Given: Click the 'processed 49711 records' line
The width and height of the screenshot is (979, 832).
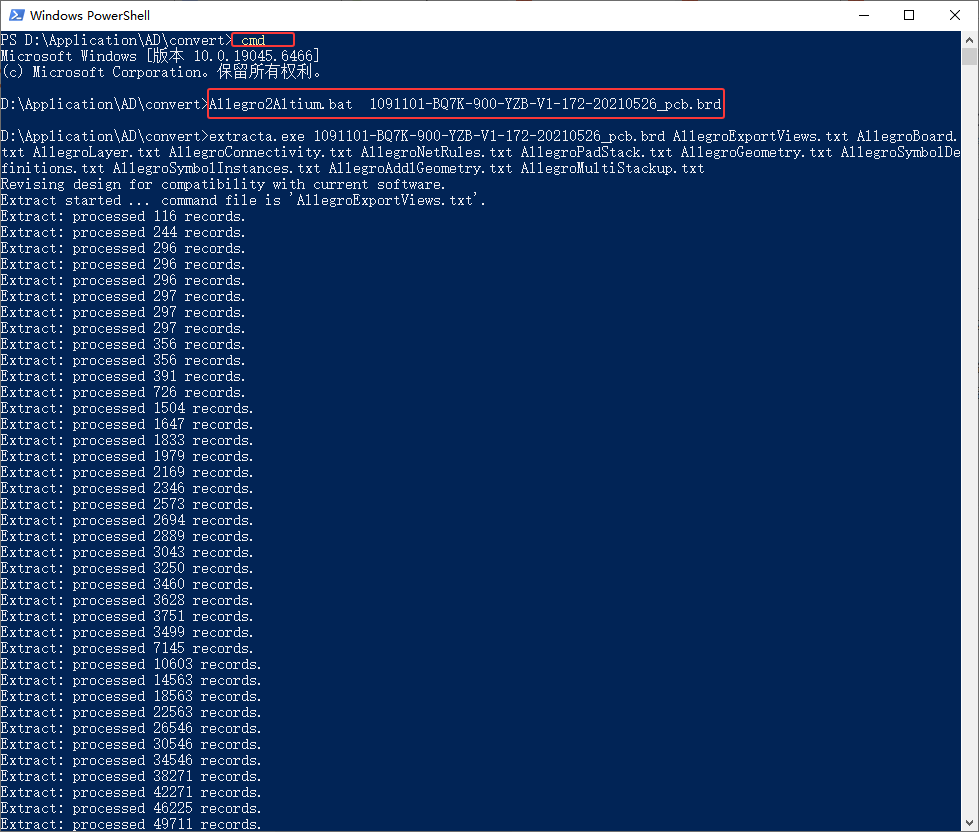Looking at the screenshot, I should 131,825.
